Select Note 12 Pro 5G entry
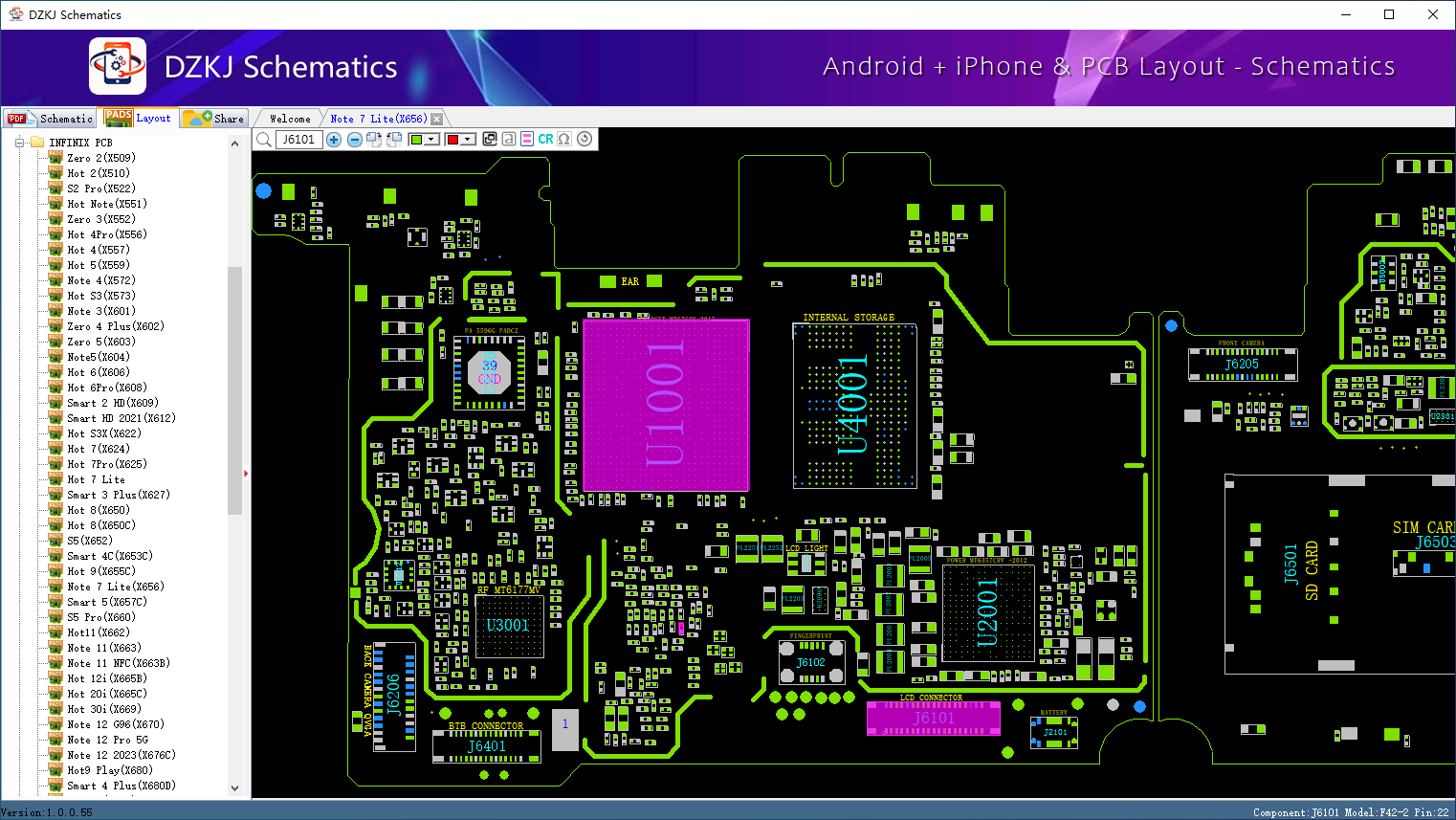 108,740
